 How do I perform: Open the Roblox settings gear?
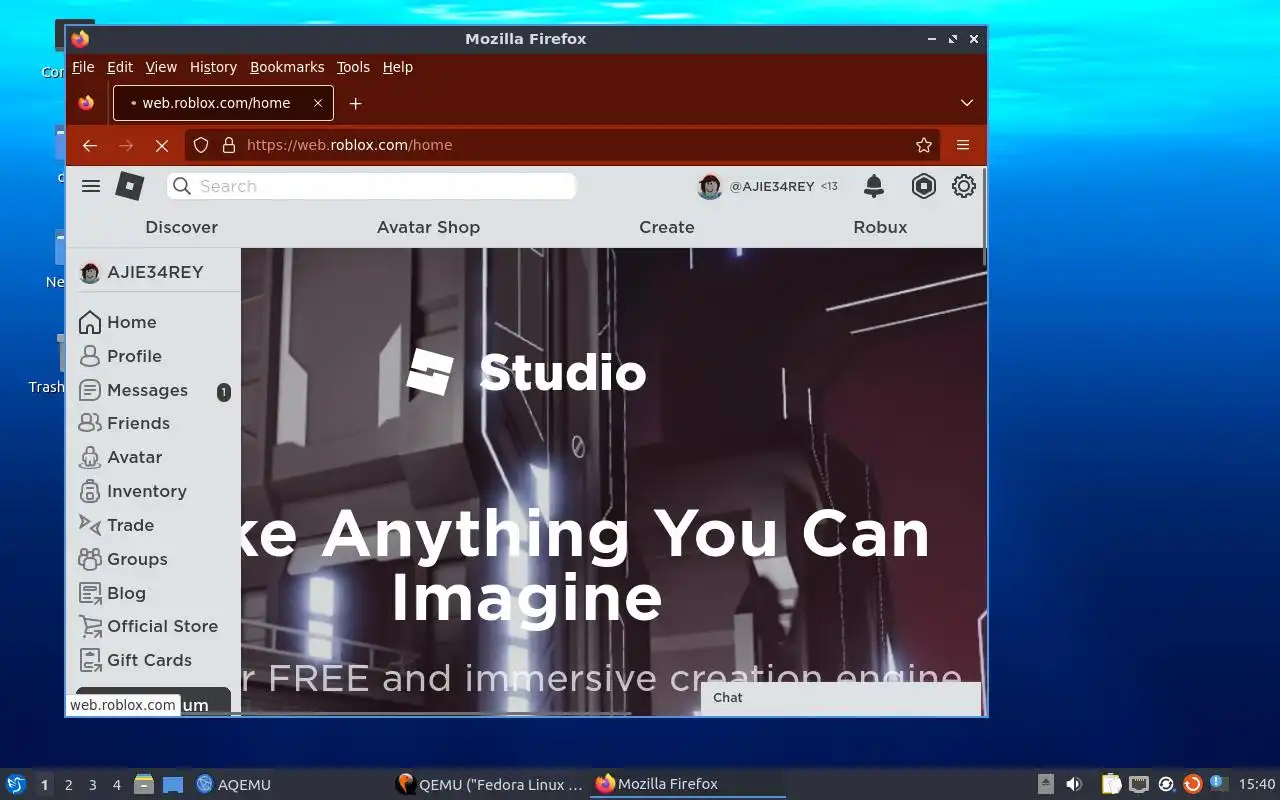pyautogui.click(x=963, y=186)
